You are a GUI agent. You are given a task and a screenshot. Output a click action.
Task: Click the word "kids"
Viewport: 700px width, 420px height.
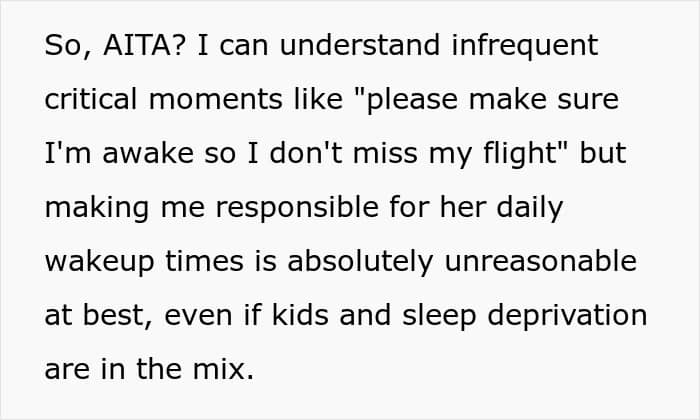pyautogui.click(x=300, y=315)
